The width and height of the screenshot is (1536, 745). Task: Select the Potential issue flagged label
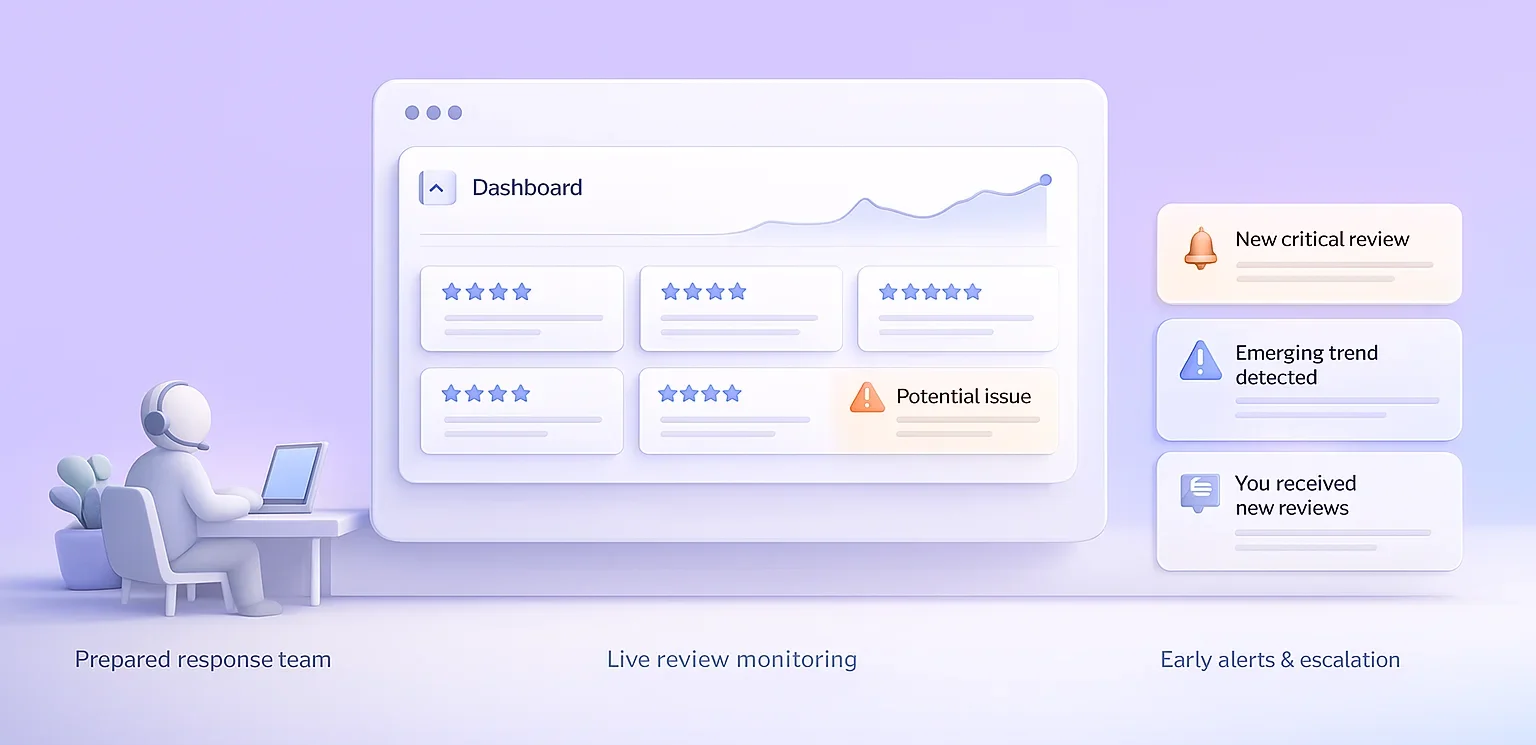click(x=963, y=397)
